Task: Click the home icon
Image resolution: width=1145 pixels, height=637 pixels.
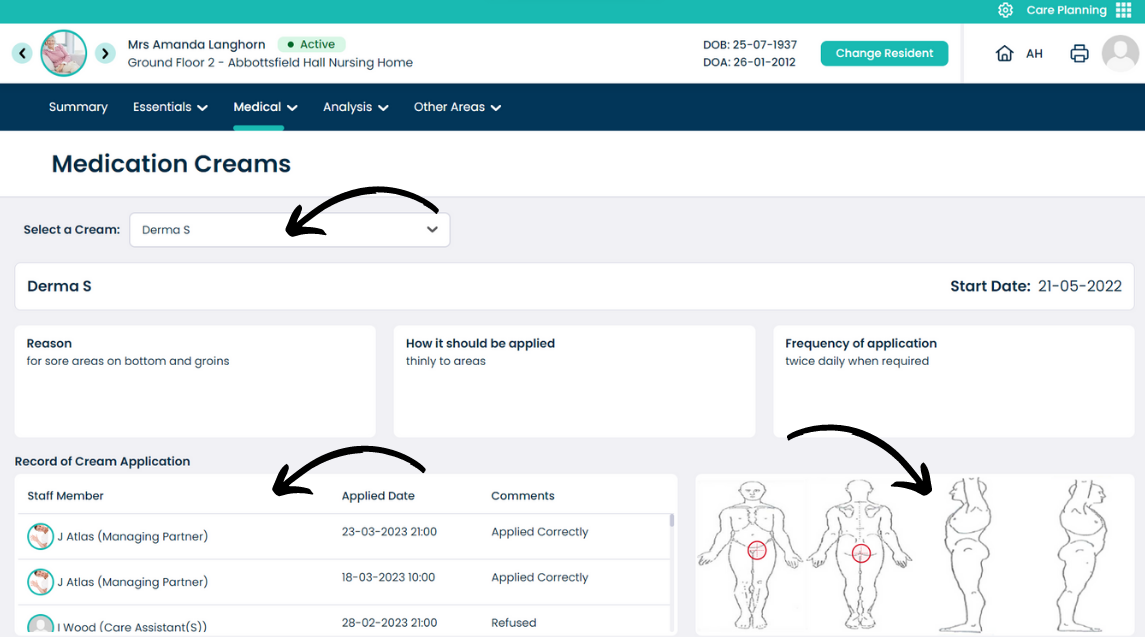Action: tap(1005, 53)
